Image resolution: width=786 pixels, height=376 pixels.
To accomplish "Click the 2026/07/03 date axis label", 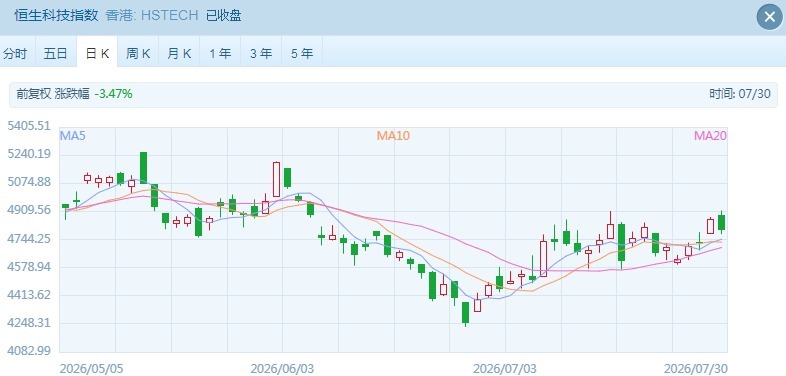I will click(504, 369).
